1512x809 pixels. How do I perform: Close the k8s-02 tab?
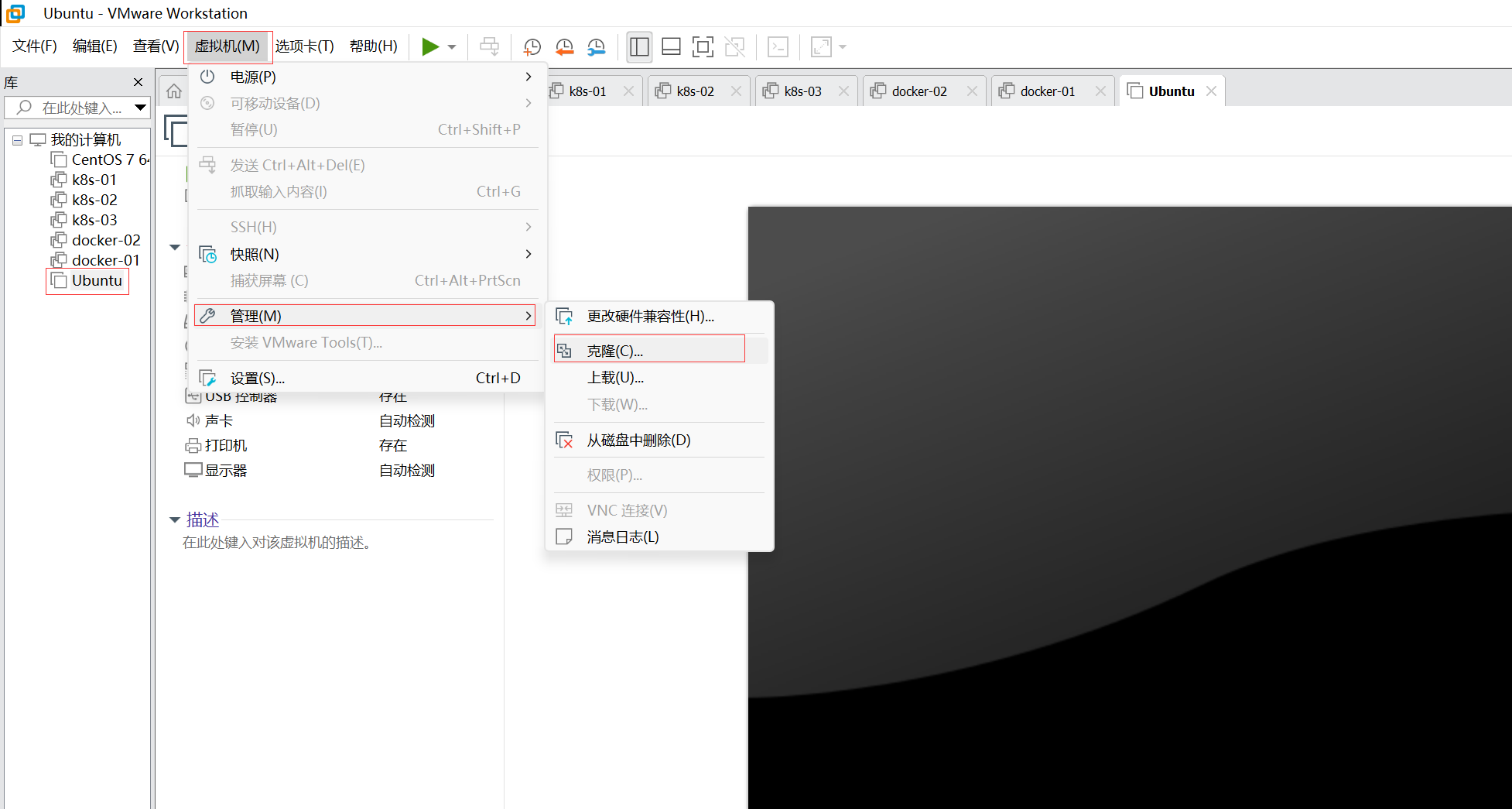[736, 91]
